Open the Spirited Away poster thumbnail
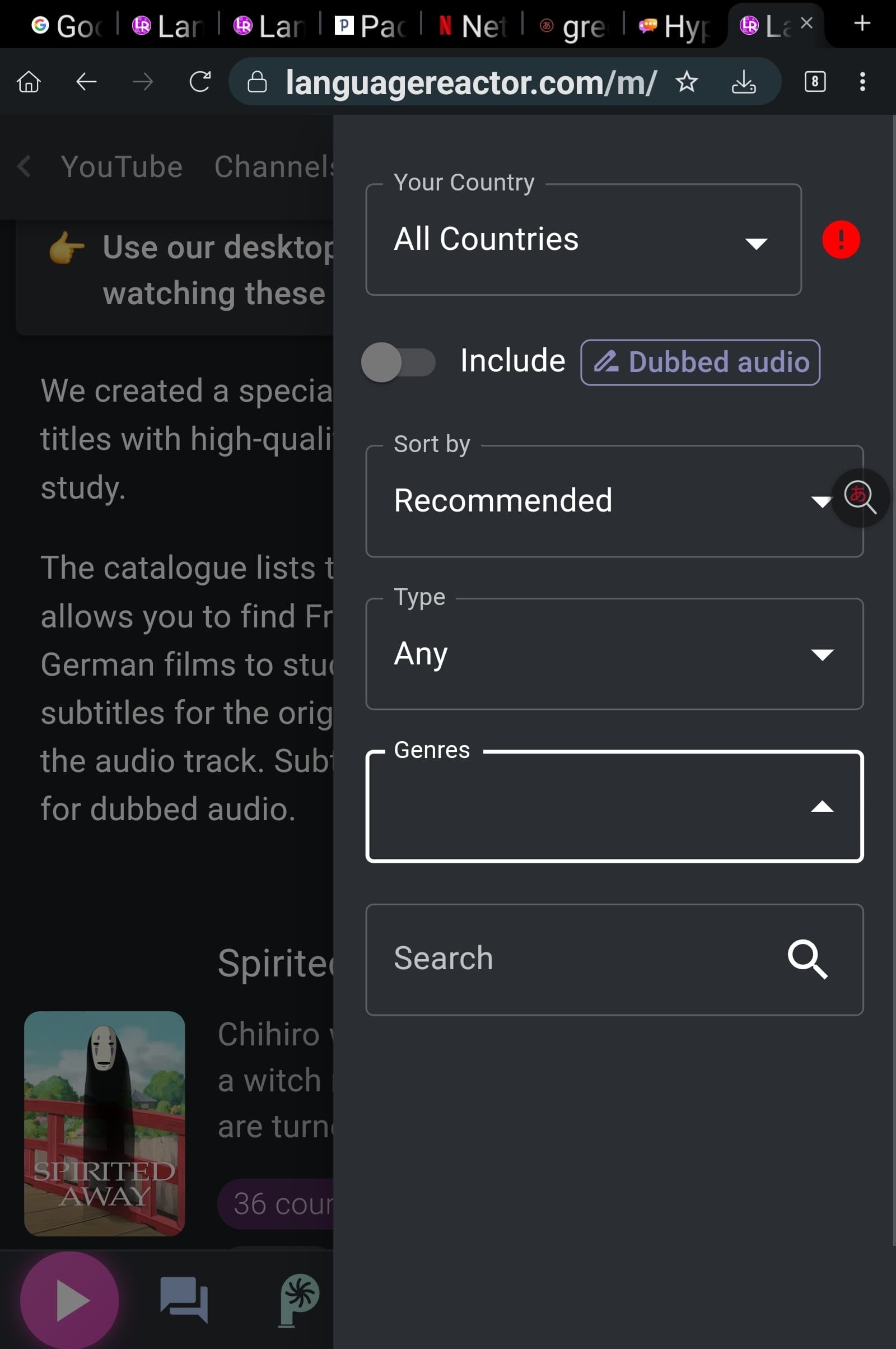896x1349 pixels. pos(105,1123)
